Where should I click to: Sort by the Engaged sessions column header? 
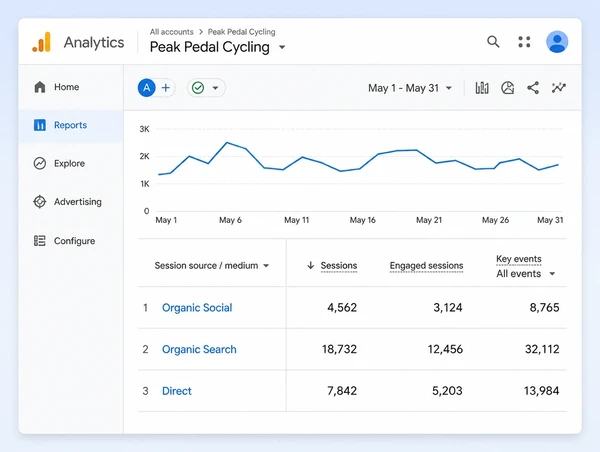tap(426, 266)
